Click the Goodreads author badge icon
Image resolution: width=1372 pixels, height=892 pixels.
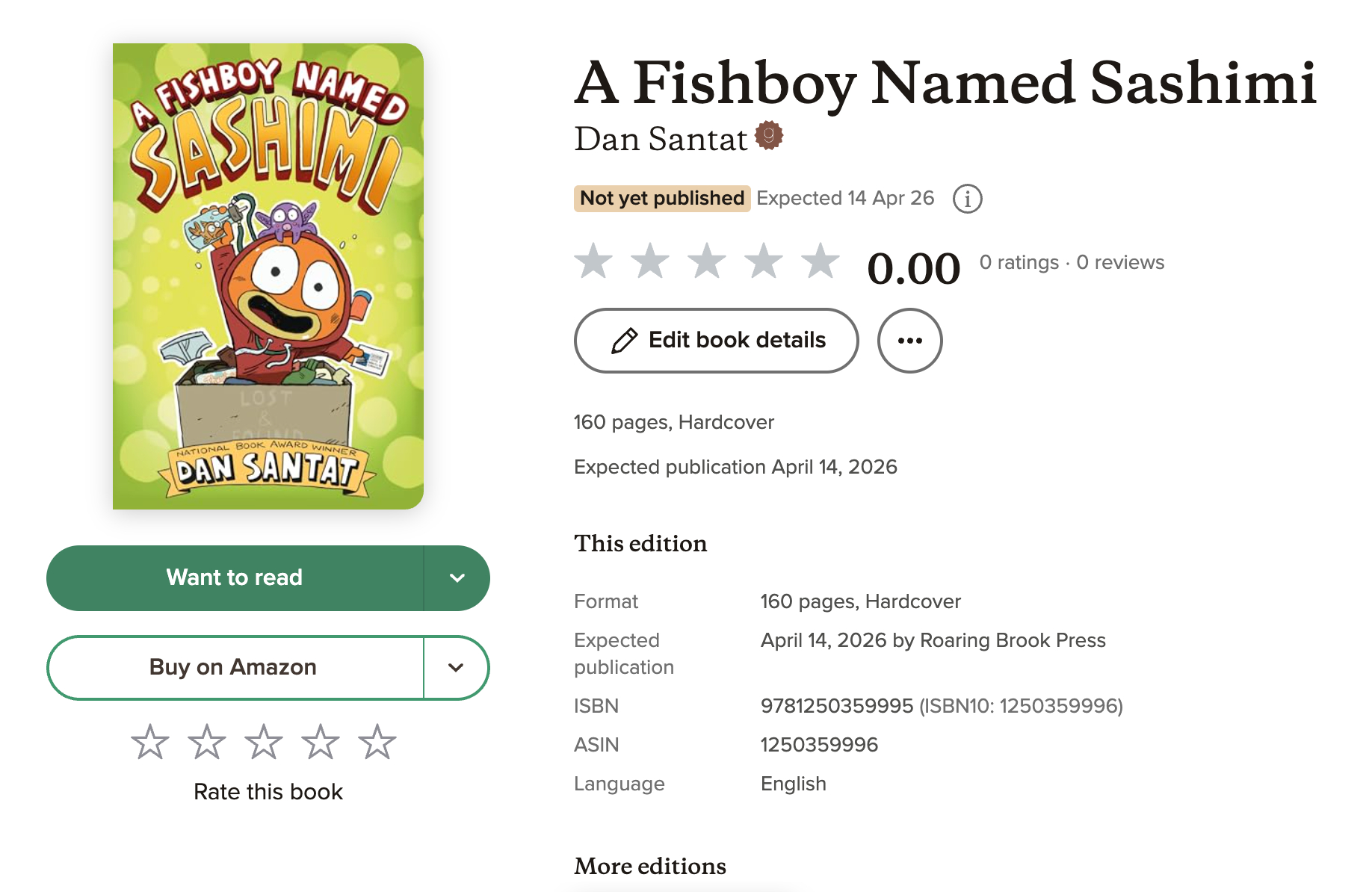point(768,136)
